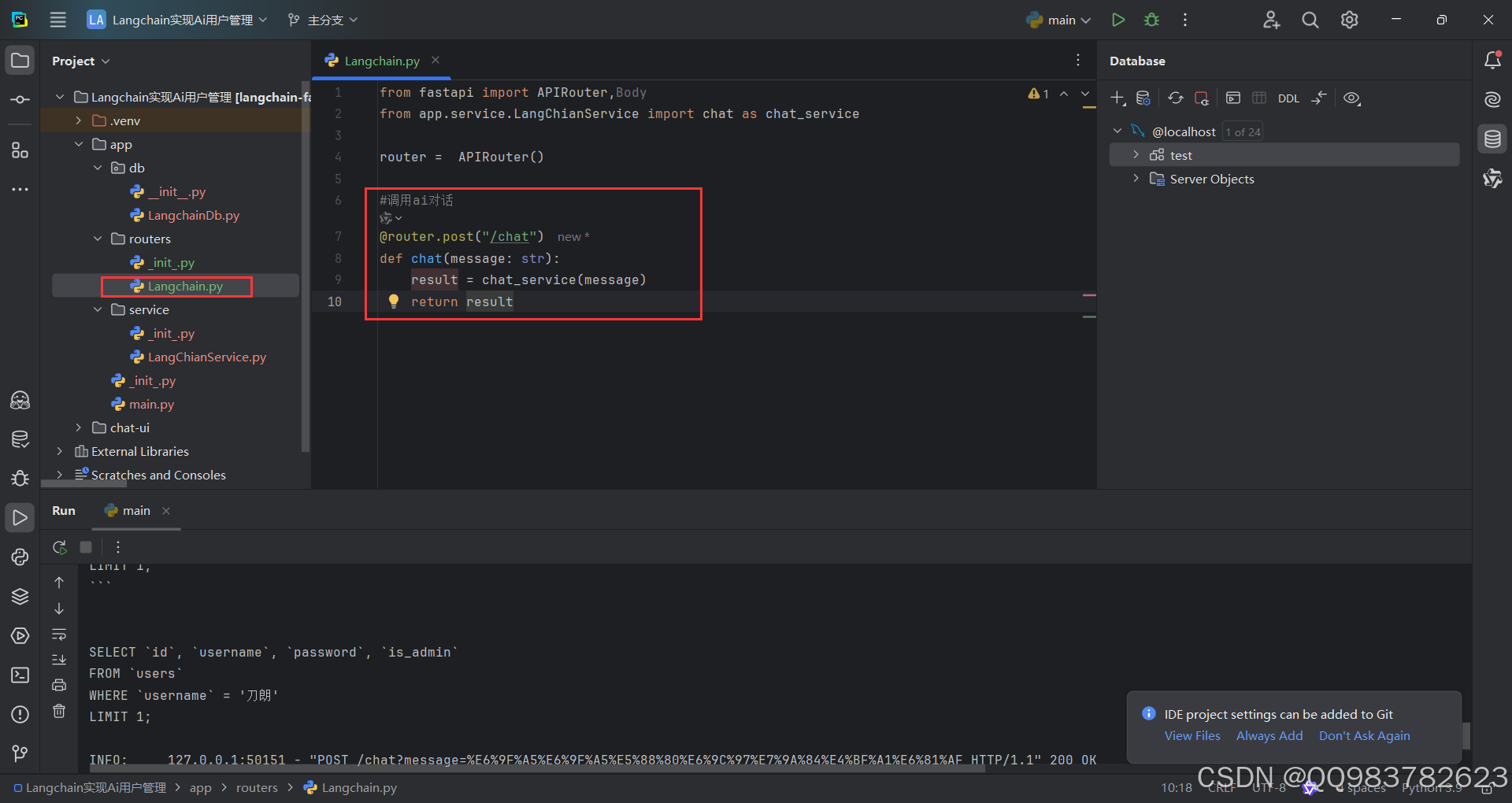Stop the running main process
The width and height of the screenshot is (1512, 803).
(x=86, y=547)
